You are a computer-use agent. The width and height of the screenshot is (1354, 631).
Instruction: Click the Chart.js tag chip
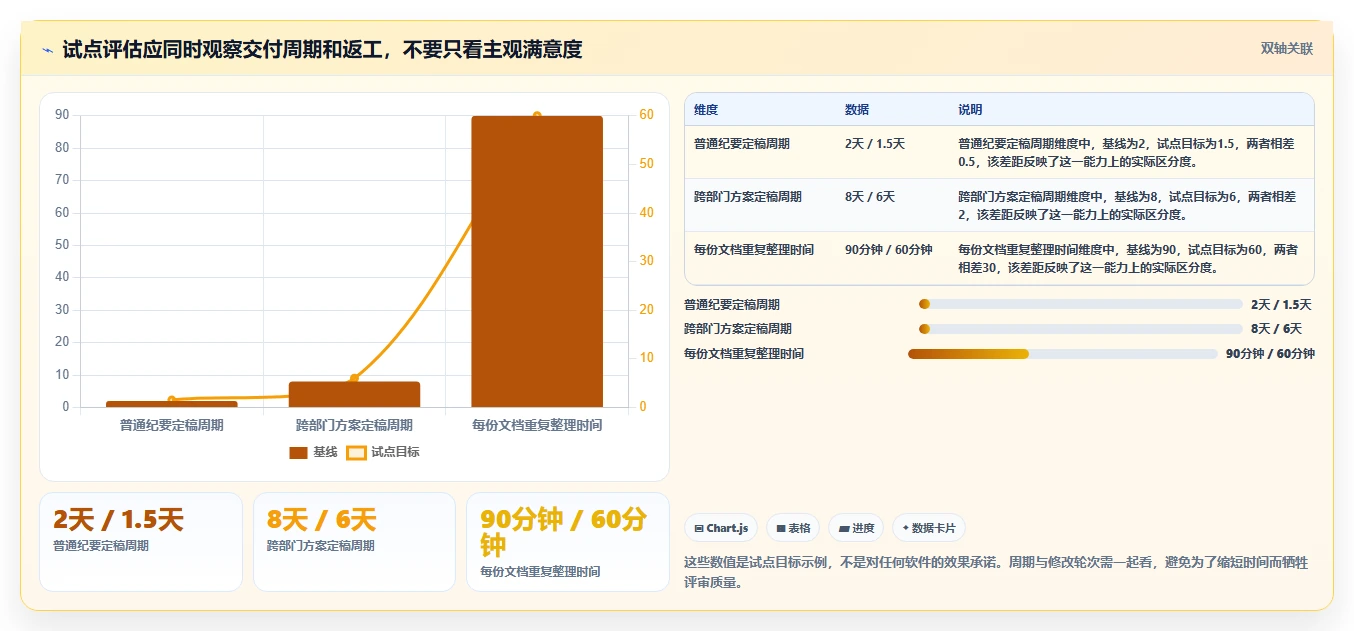721,528
